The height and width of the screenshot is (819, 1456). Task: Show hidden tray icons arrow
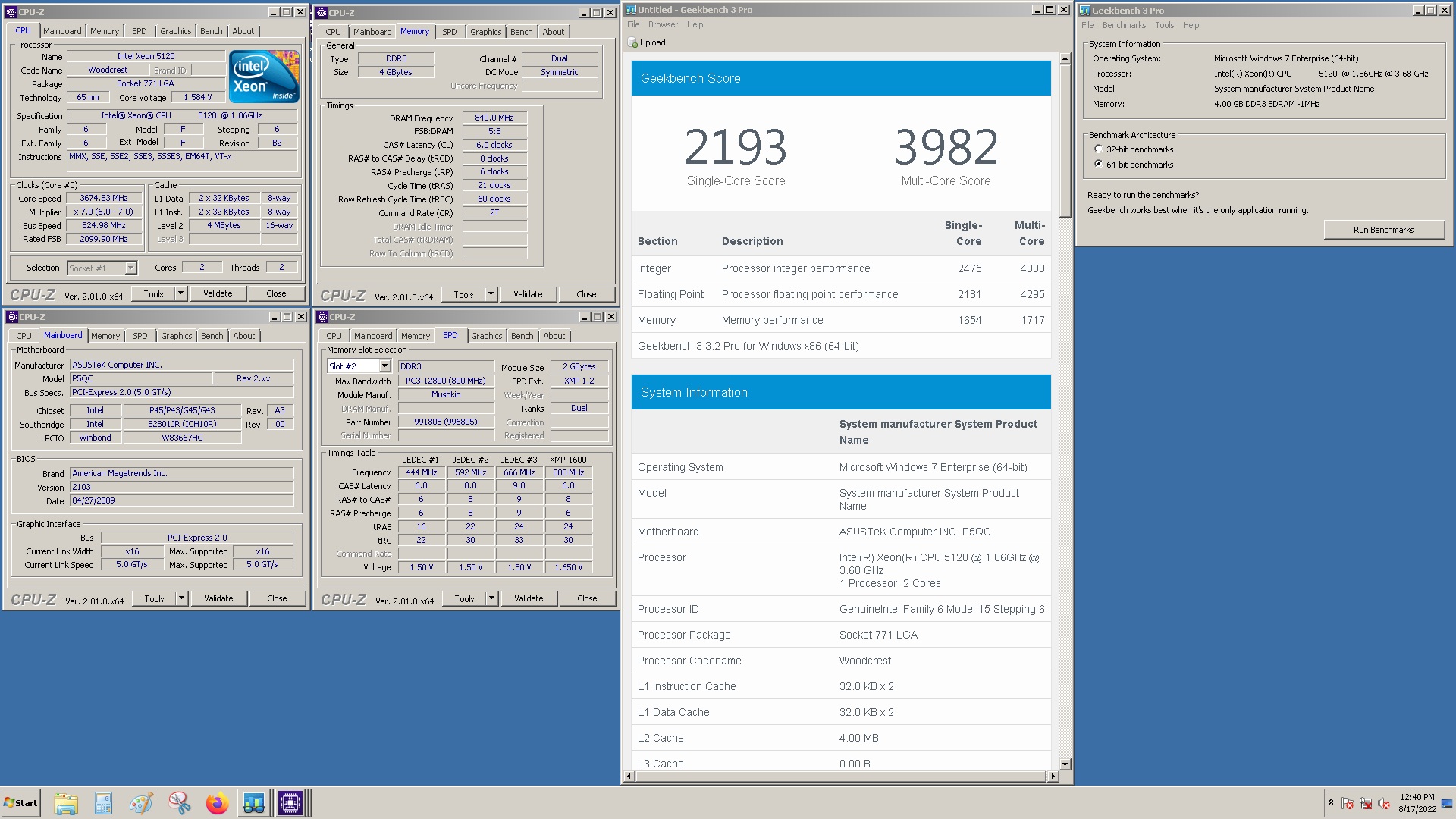pyautogui.click(x=1331, y=802)
